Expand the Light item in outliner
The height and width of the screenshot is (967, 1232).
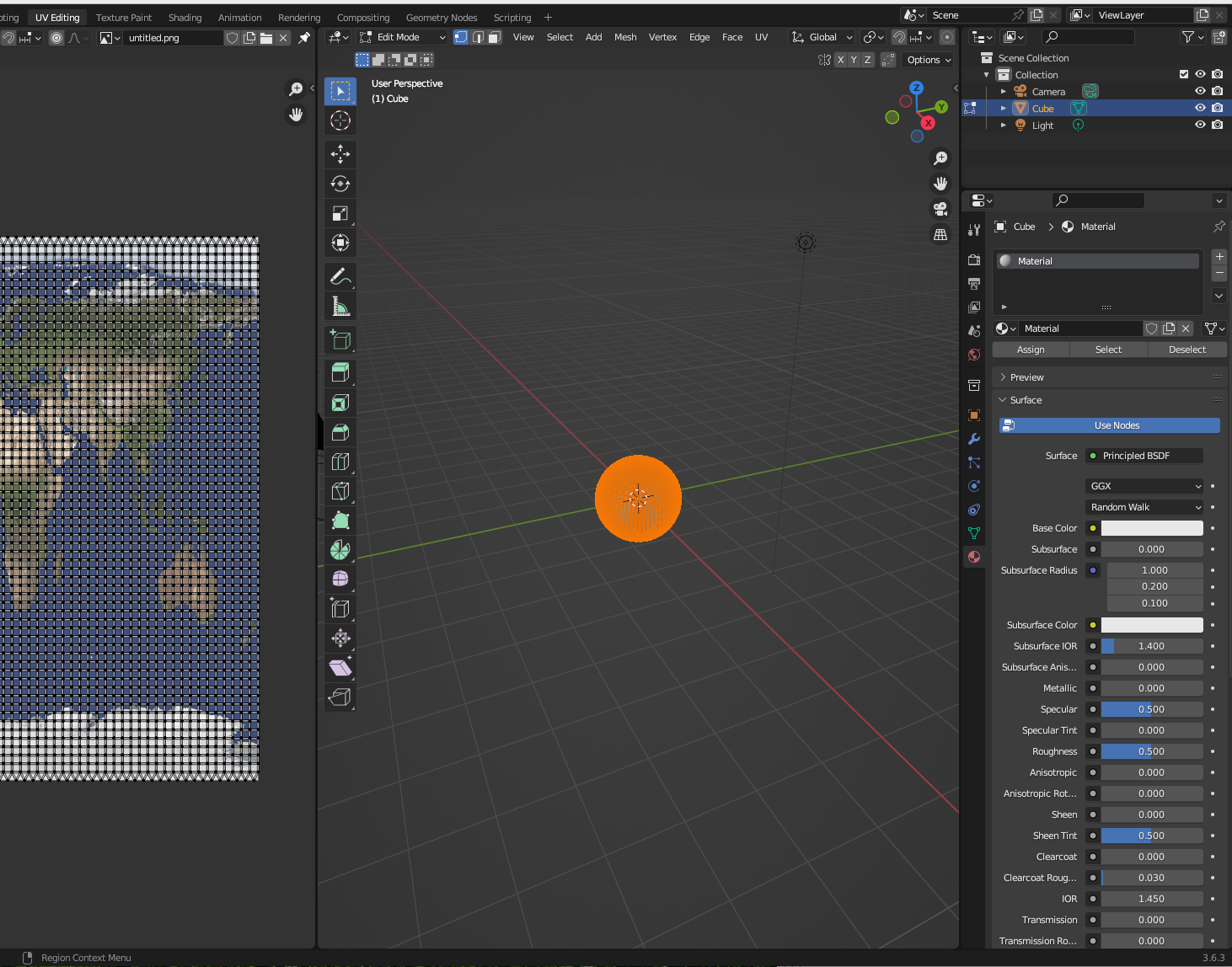[1004, 126]
